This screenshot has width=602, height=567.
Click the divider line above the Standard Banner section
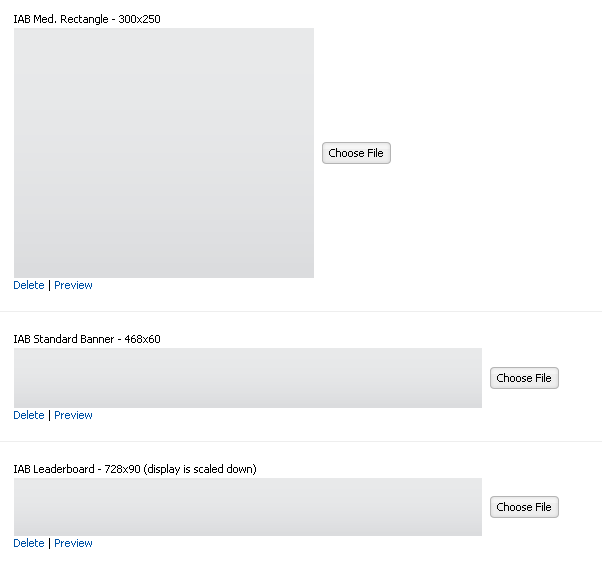301,311
